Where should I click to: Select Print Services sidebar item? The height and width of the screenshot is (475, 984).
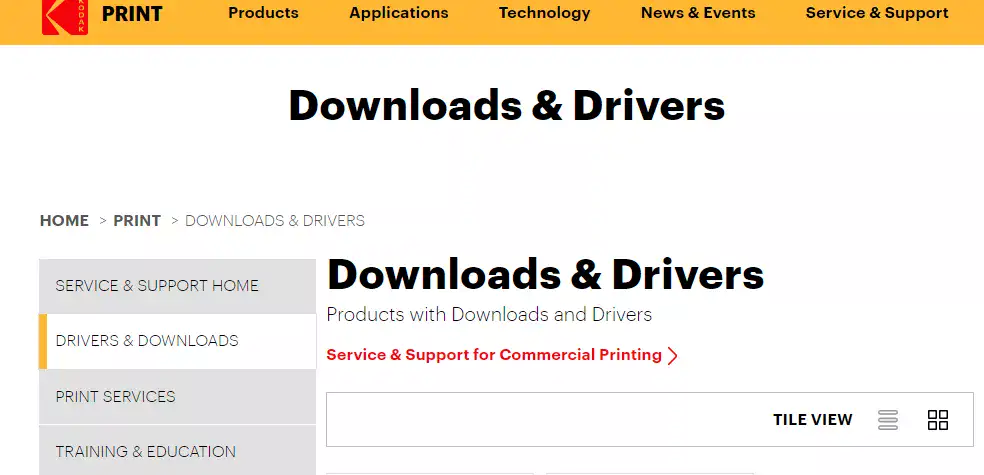[178, 397]
